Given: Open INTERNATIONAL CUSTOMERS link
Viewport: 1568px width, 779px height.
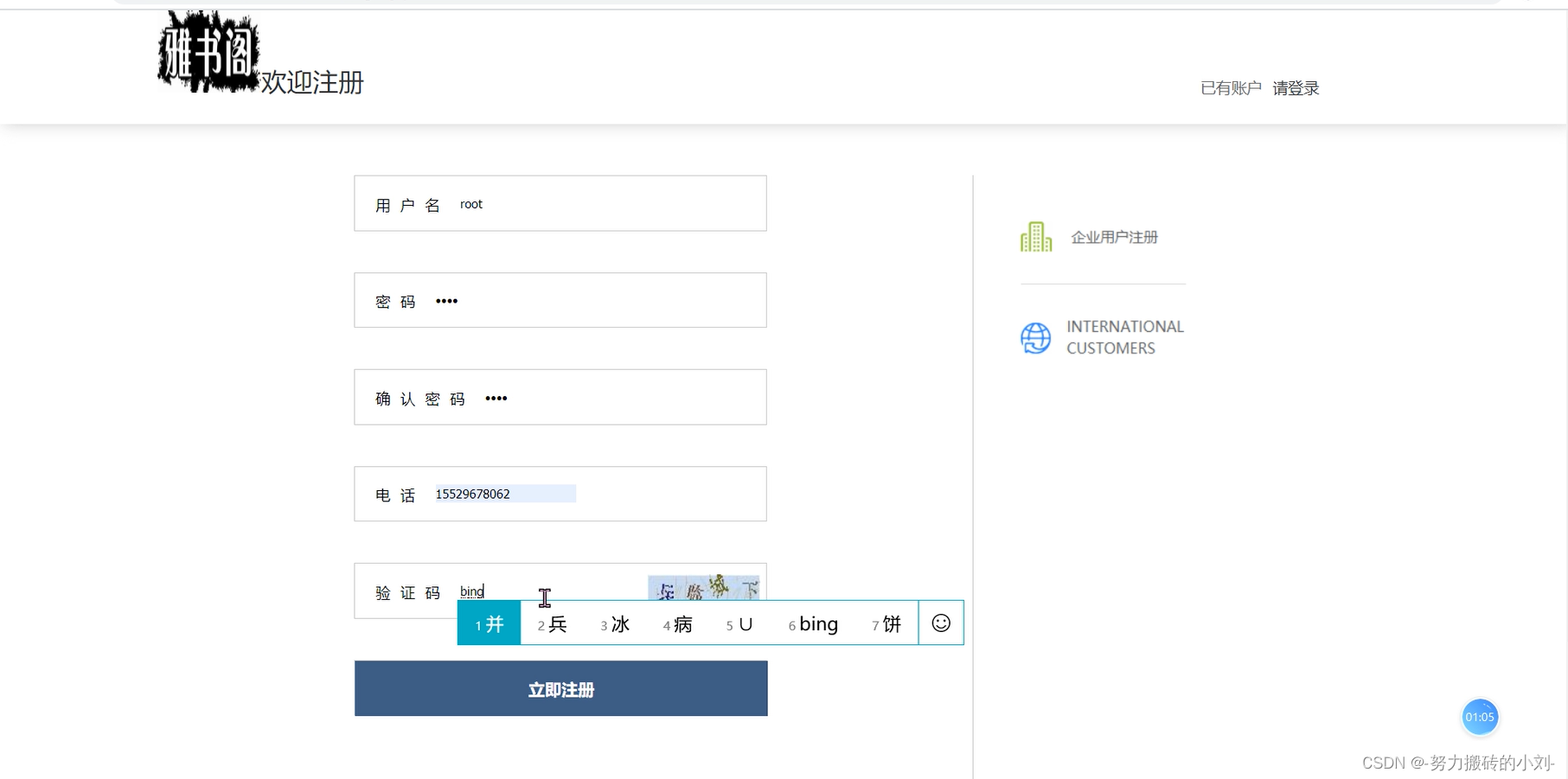Looking at the screenshot, I should 1124,337.
